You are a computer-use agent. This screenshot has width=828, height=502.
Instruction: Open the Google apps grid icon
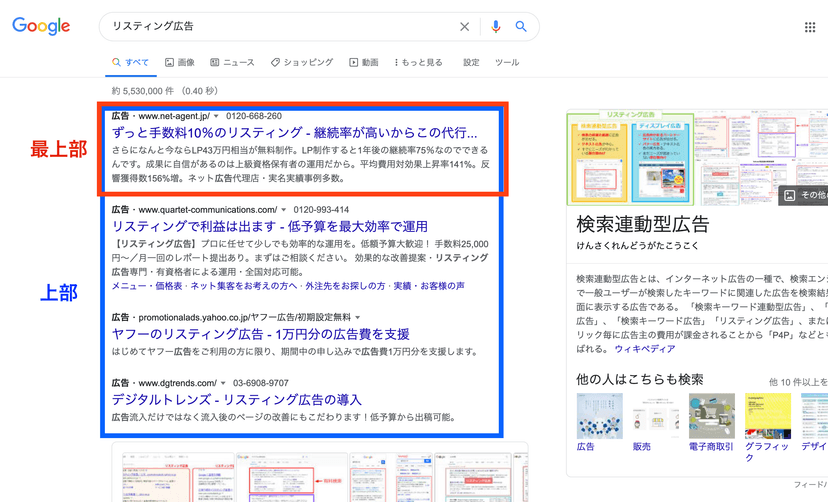pos(810,27)
